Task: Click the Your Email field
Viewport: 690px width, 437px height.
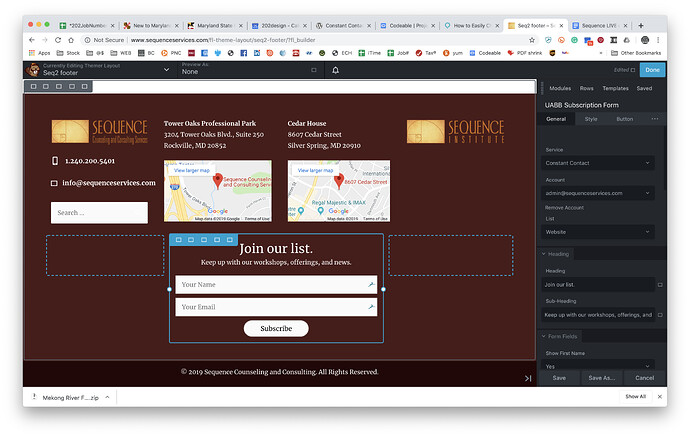Action: (x=276, y=307)
